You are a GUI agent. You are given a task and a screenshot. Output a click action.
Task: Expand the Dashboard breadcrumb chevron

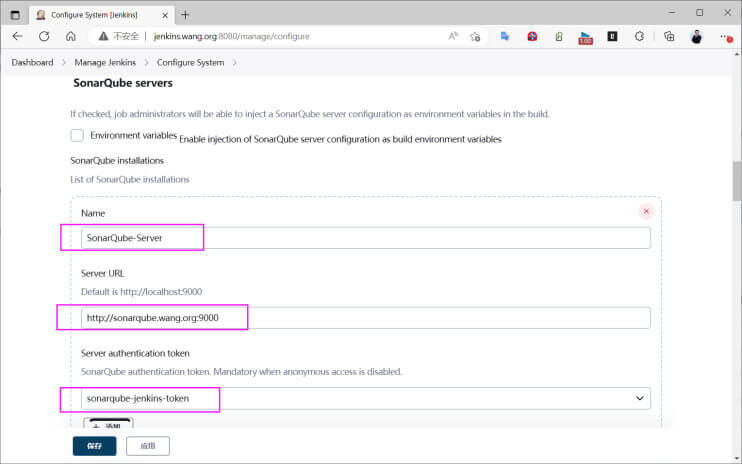click(64, 62)
